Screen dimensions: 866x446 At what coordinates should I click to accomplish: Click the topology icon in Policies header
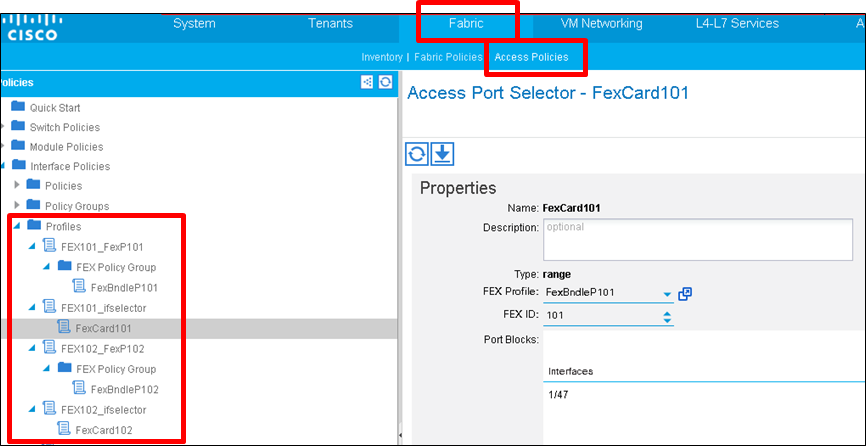pyautogui.click(x=367, y=82)
